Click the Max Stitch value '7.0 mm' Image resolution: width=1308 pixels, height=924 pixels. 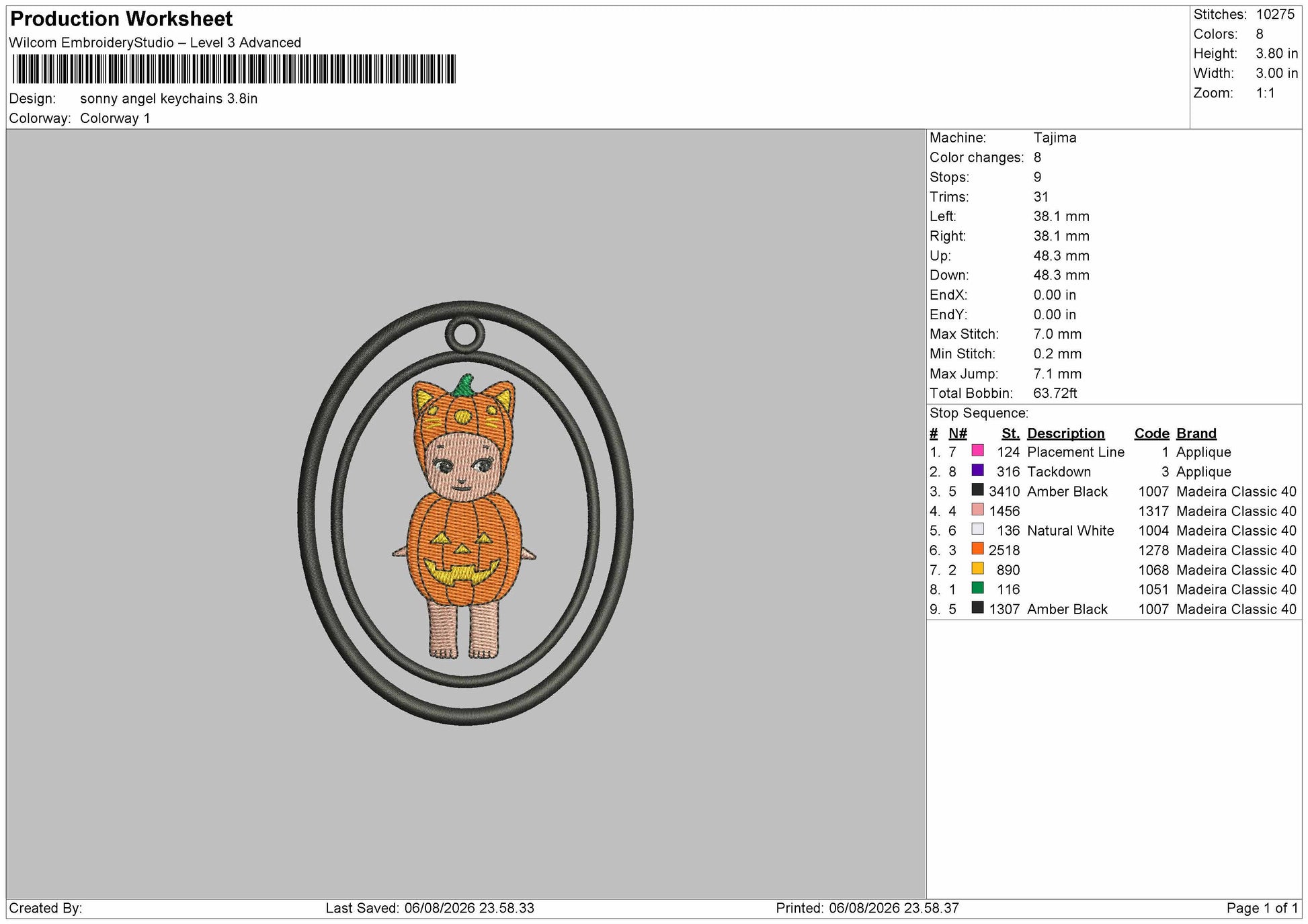click(1057, 335)
